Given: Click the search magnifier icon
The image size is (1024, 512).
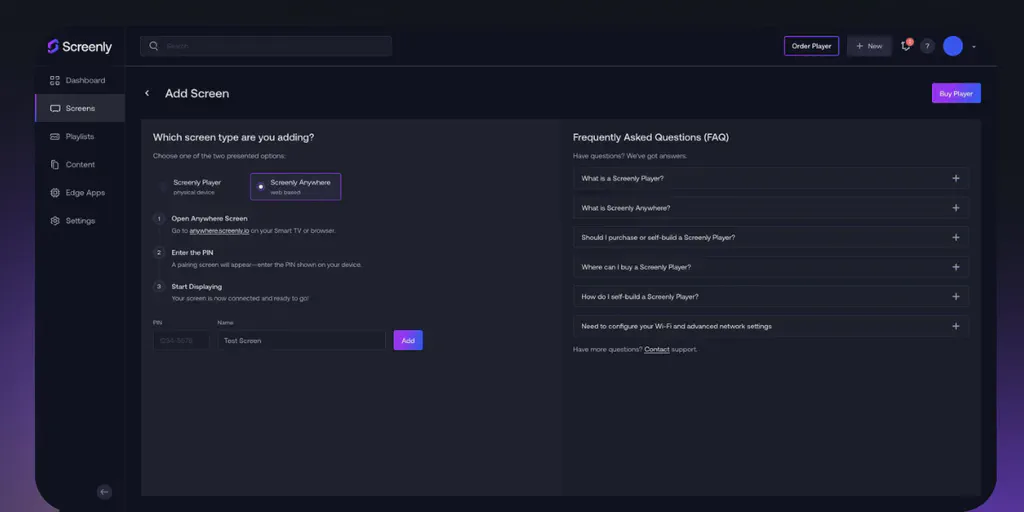Looking at the screenshot, I should 154,46.
